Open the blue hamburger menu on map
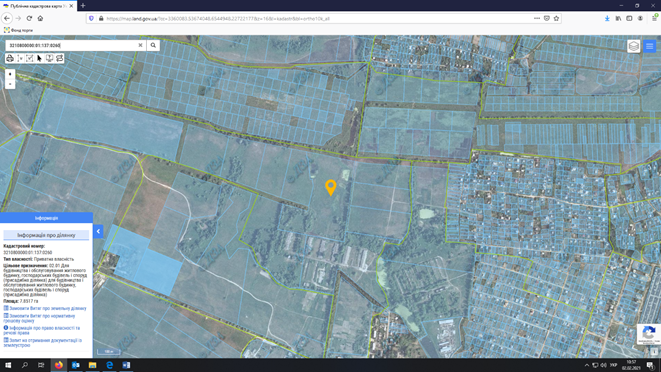Image resolution: width=661 pixels, height=372 pixels. pyautogui.click(x=649, y=46)
